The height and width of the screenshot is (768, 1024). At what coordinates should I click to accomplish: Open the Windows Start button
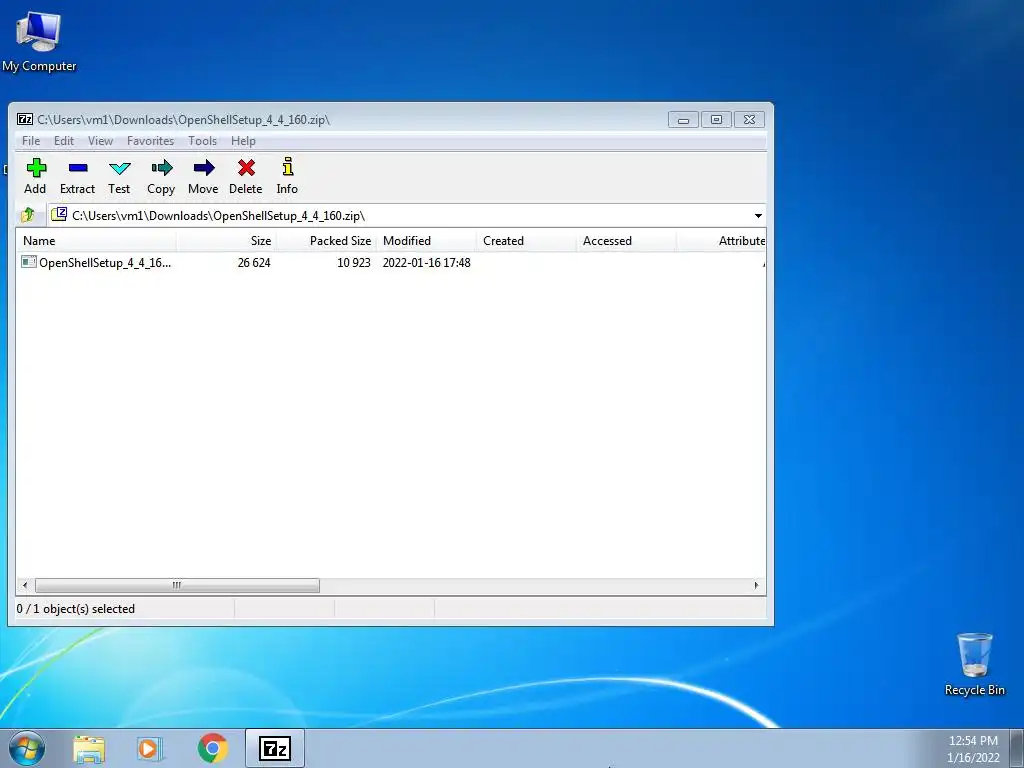tap(26, 748)
